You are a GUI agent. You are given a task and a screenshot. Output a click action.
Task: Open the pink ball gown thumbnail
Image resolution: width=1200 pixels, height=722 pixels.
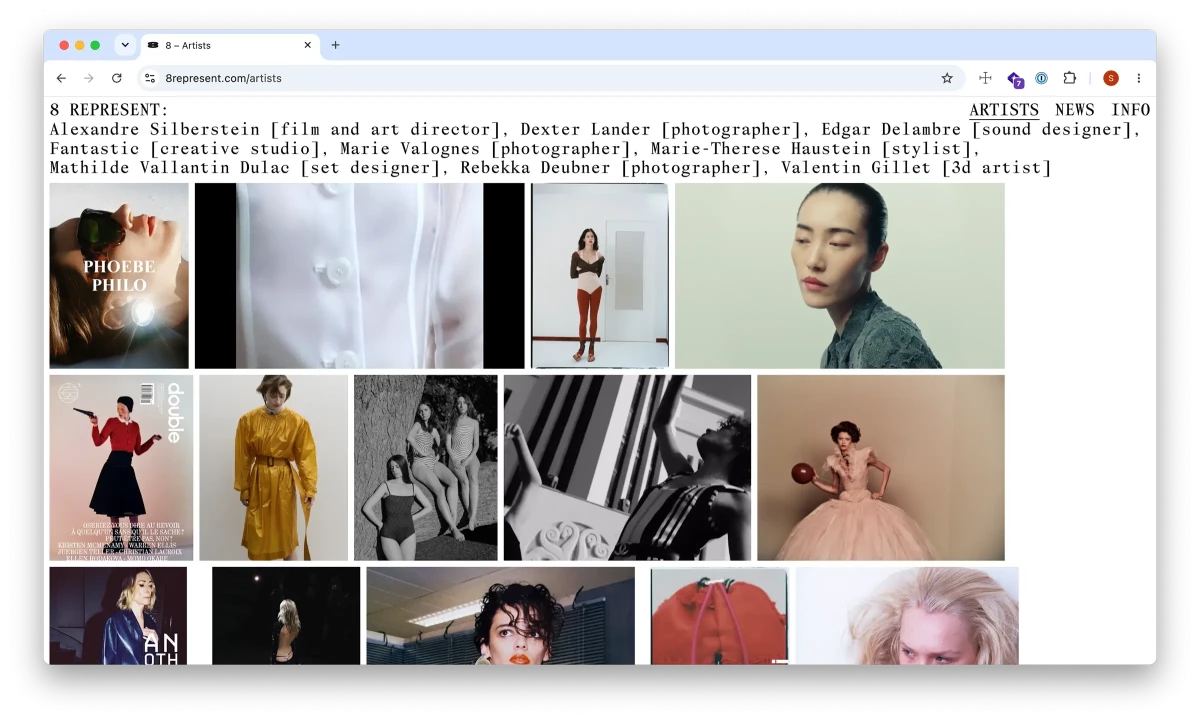pyautogui.click(x=881, y=468)
